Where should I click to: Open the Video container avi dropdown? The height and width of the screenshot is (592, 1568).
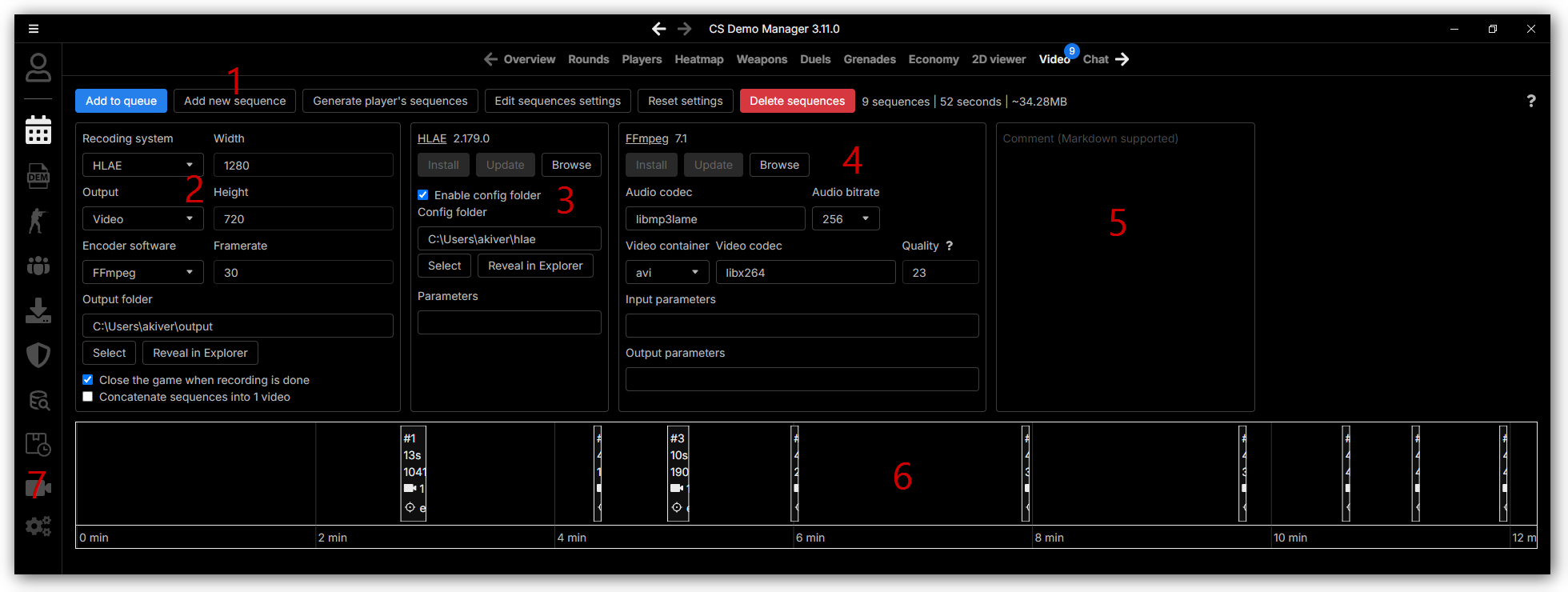click(x=667, y=273)
